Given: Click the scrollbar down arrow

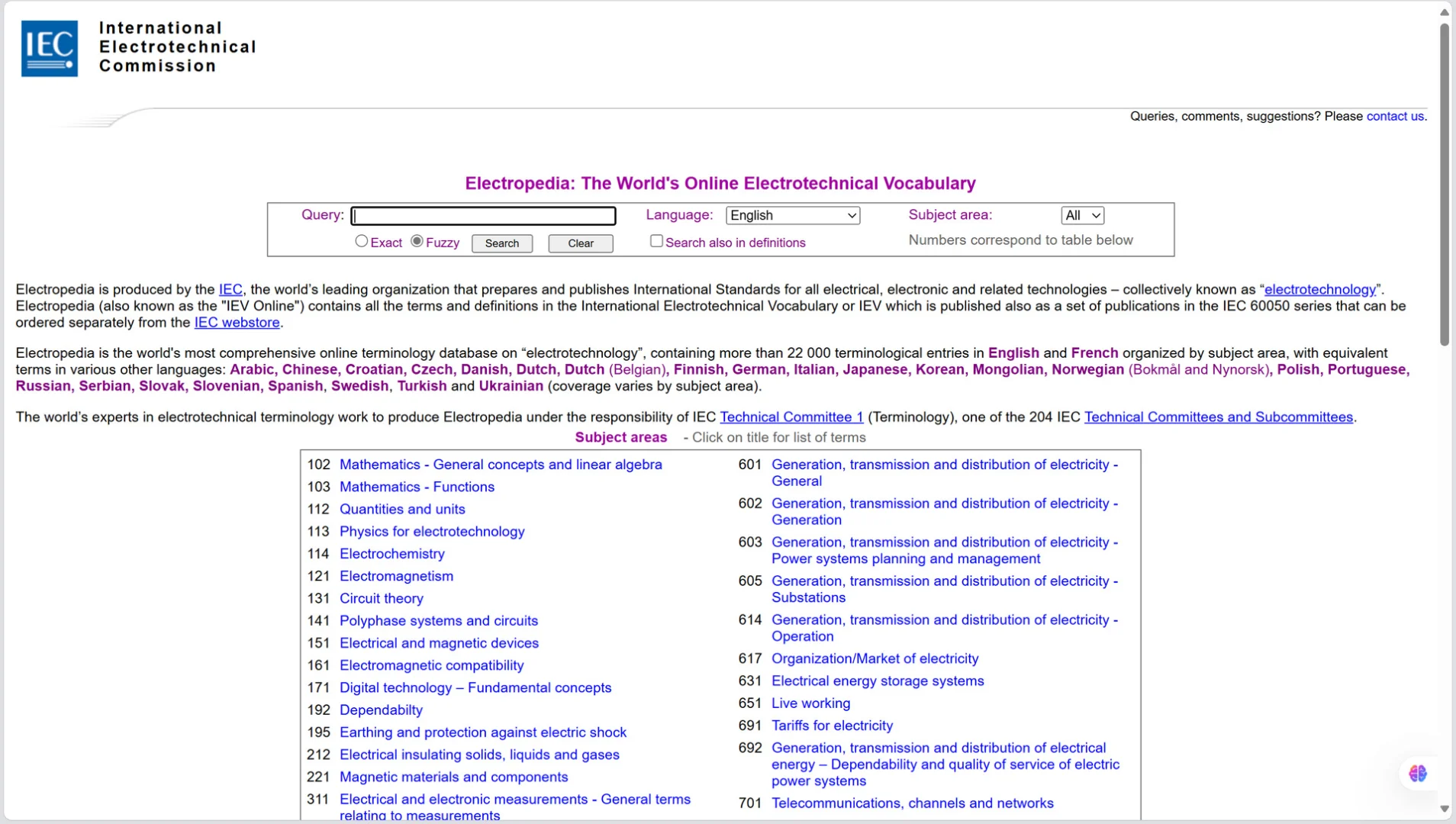Looking at the screenshot, I should pos(1444,809).
